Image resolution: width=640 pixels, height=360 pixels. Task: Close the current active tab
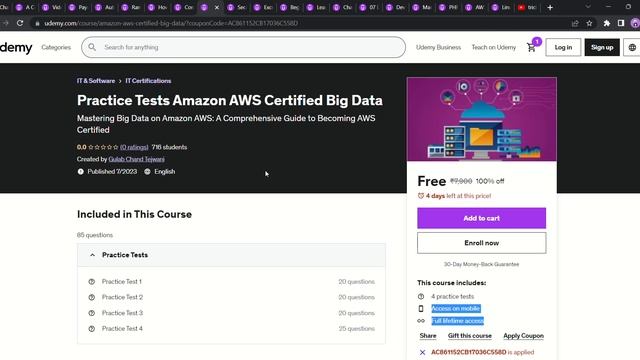(x=217, y=7)
